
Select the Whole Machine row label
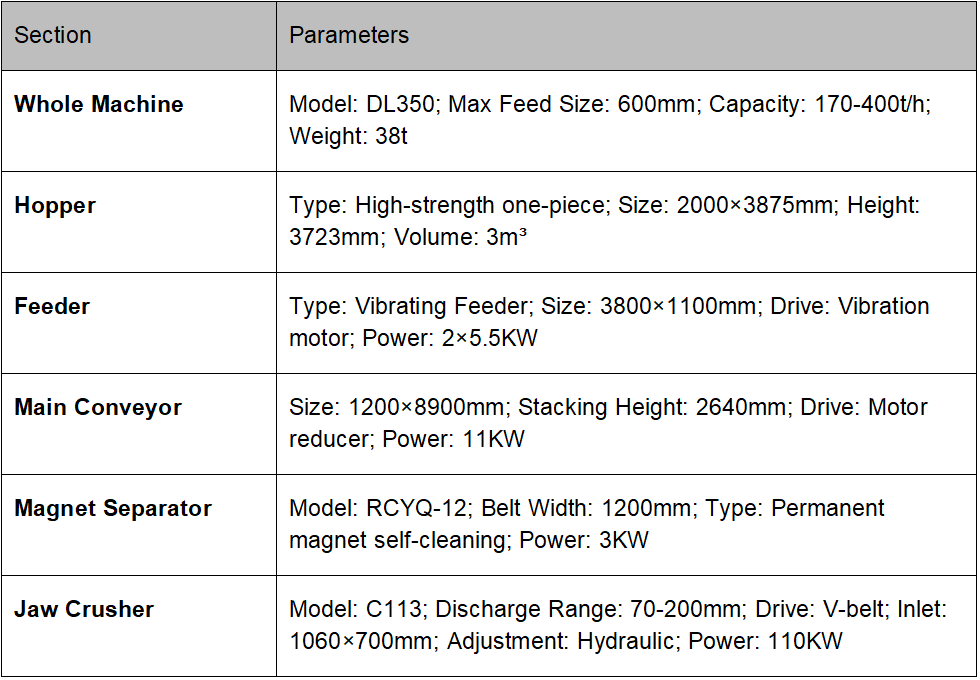point(99,105)
